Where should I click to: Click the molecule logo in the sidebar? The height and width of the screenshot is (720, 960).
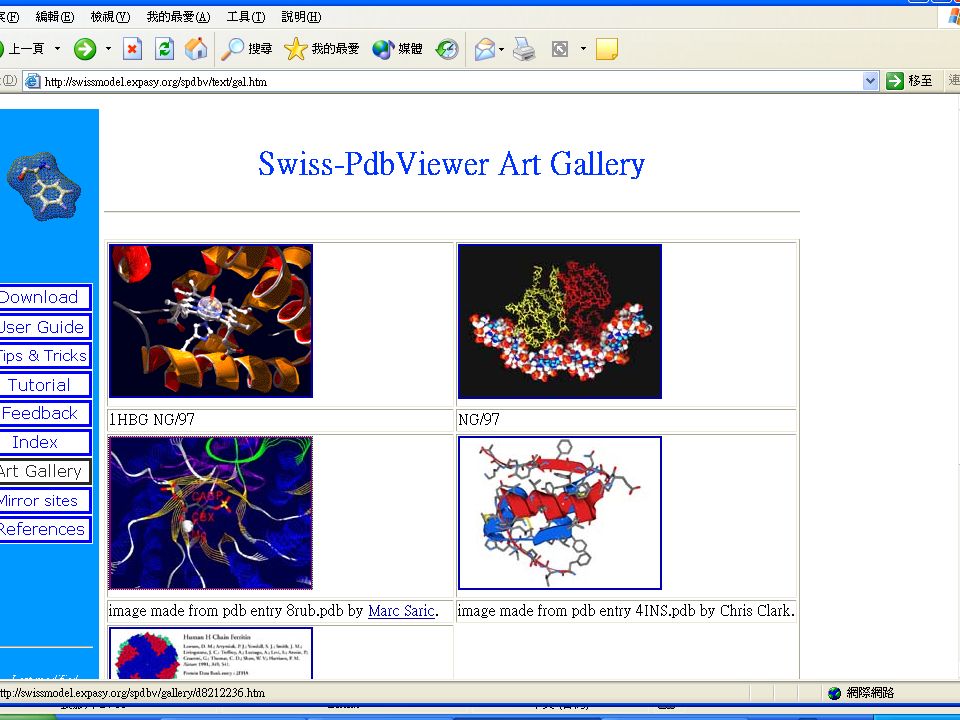click(x=44, y=186)
